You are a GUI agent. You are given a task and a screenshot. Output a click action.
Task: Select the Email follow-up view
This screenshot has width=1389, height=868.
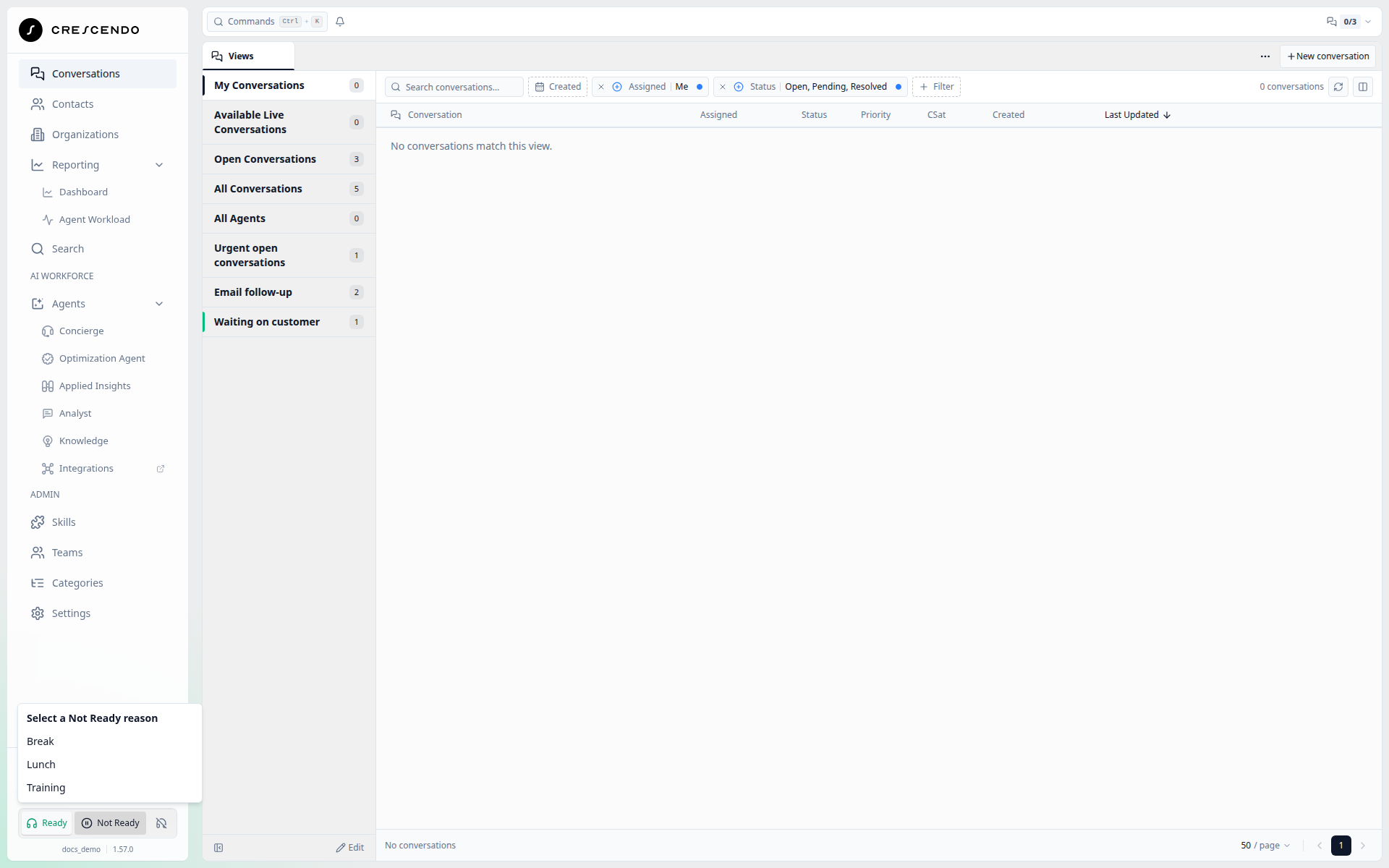289,292
